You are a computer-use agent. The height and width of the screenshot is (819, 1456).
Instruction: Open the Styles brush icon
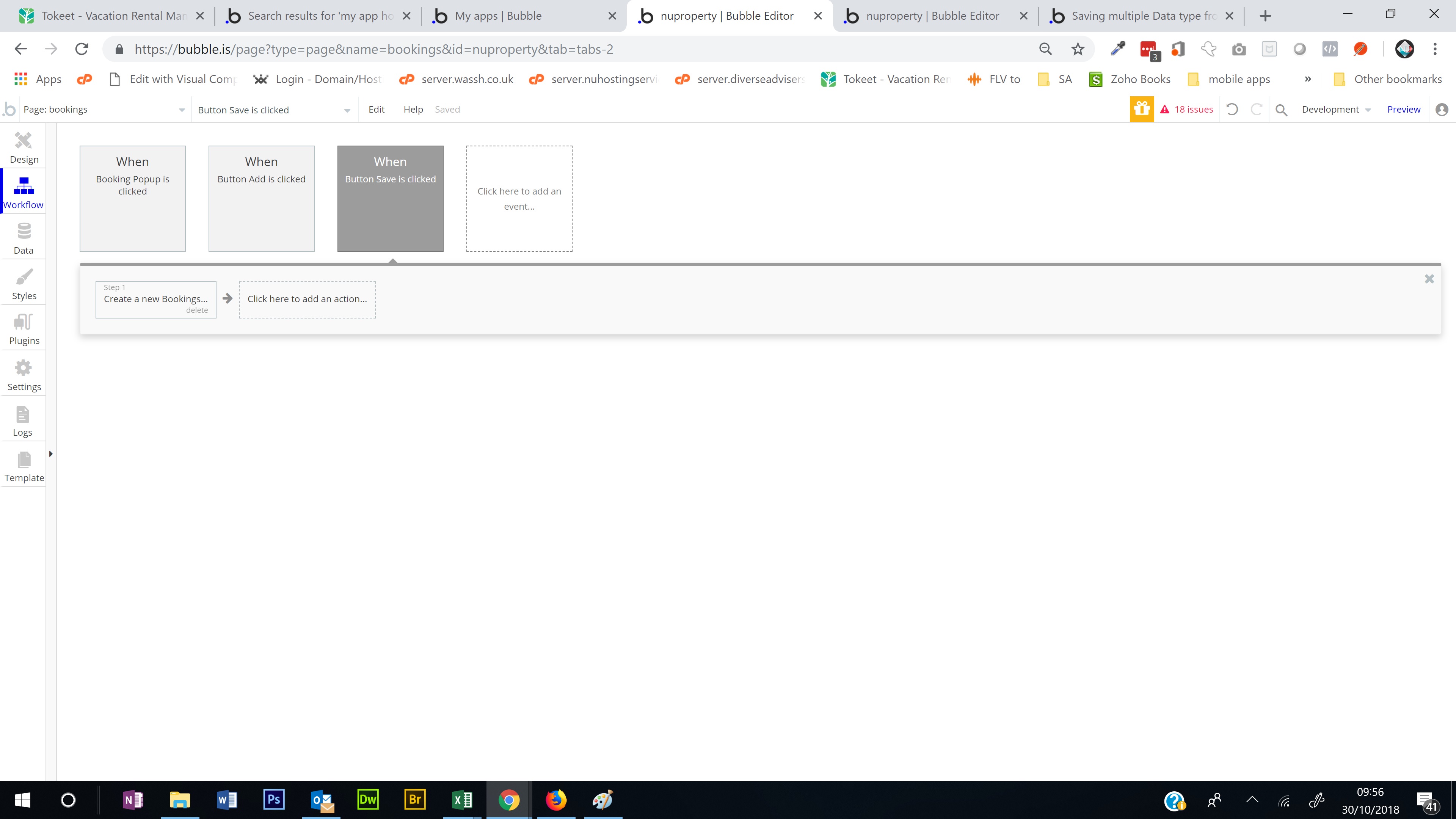pos(24,277)
